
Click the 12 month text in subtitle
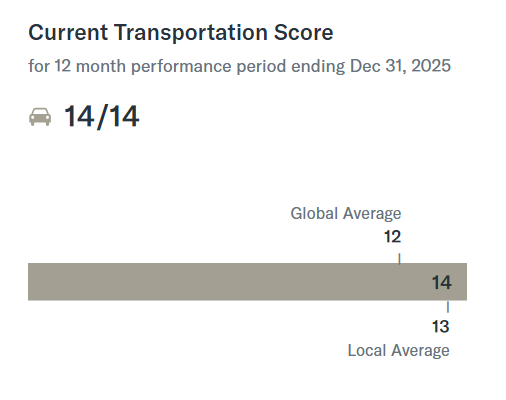click(x=90, y=66)
